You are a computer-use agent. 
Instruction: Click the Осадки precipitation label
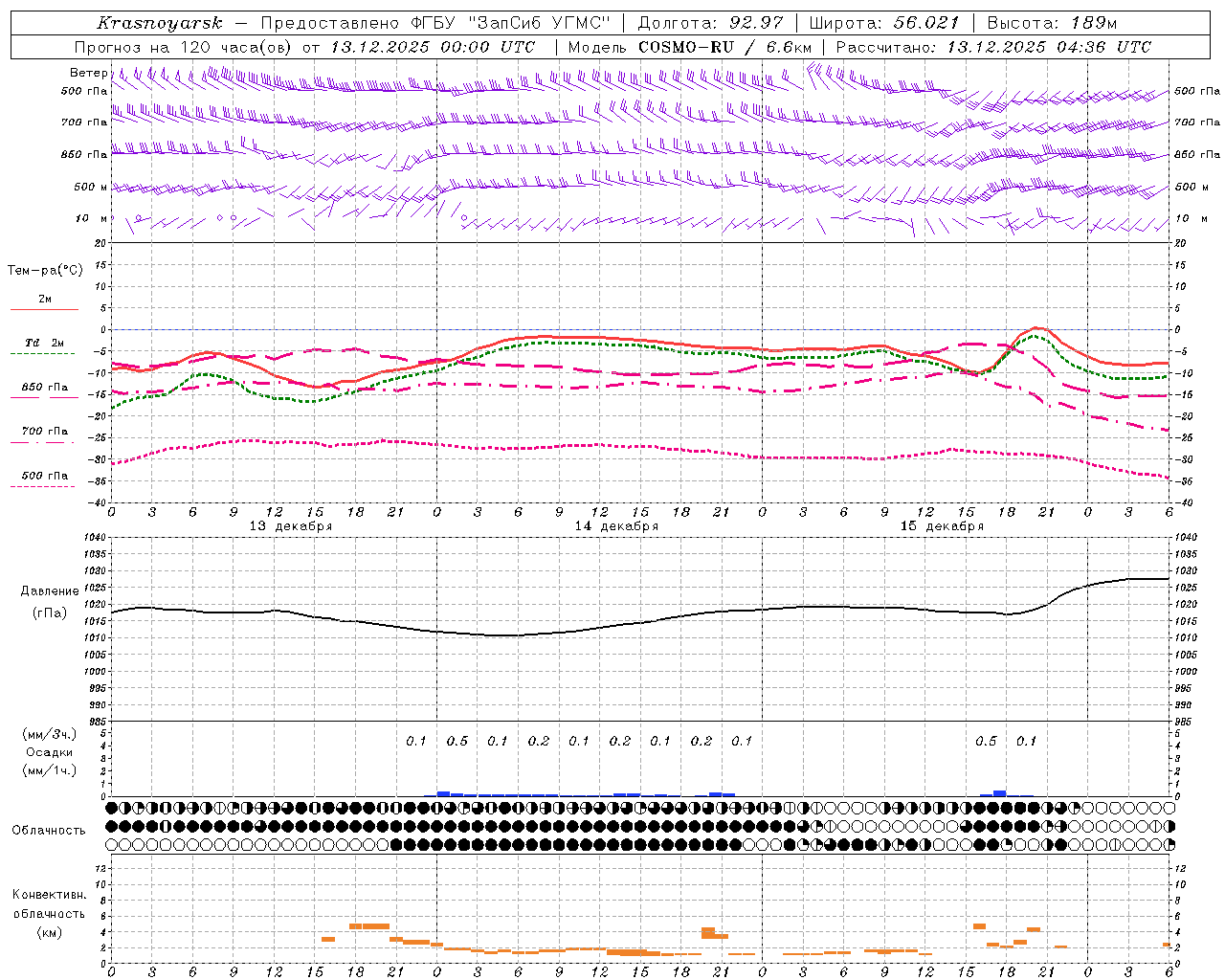(50, 752)
